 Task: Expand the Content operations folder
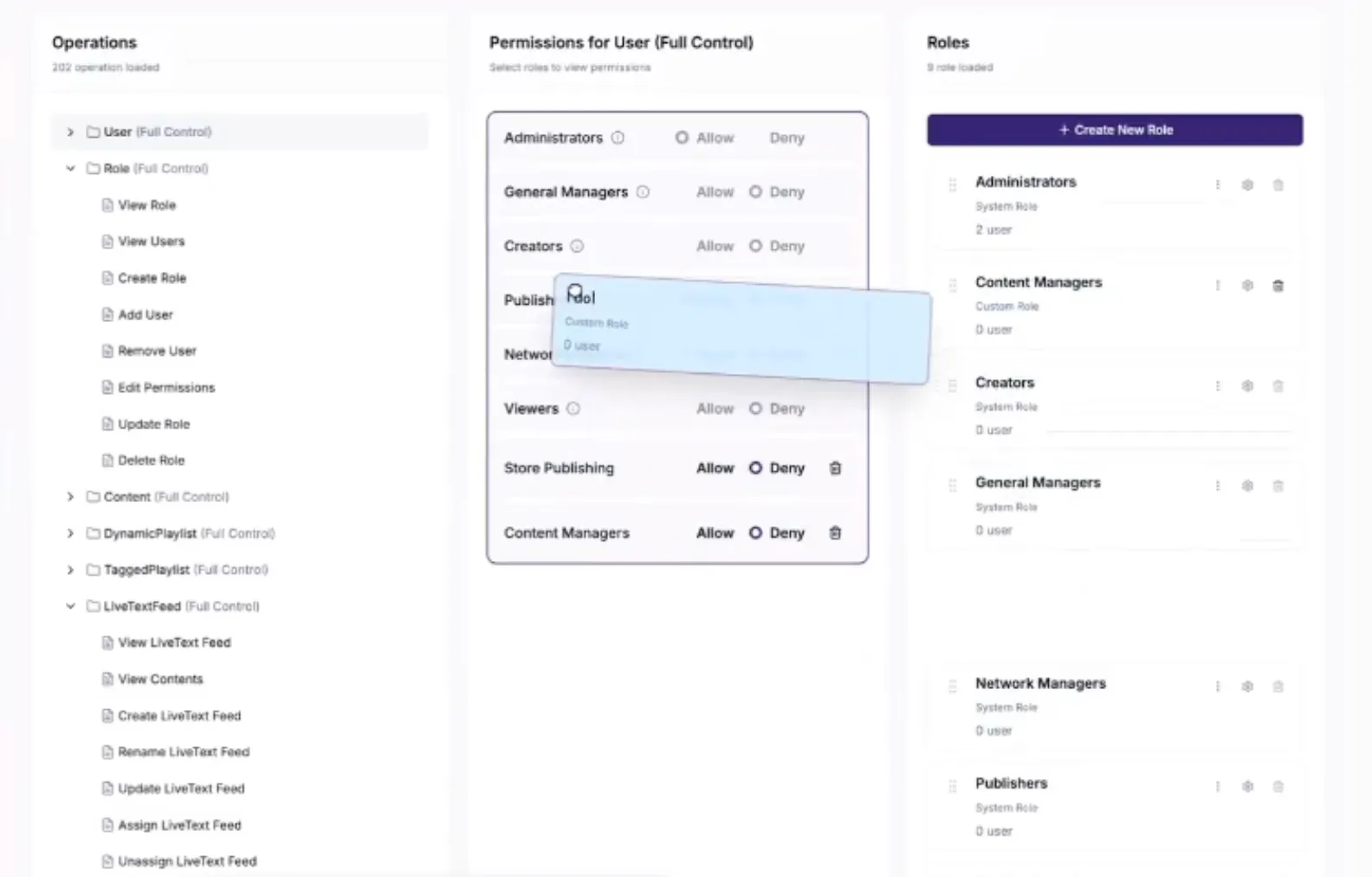(x=70, y=497)
